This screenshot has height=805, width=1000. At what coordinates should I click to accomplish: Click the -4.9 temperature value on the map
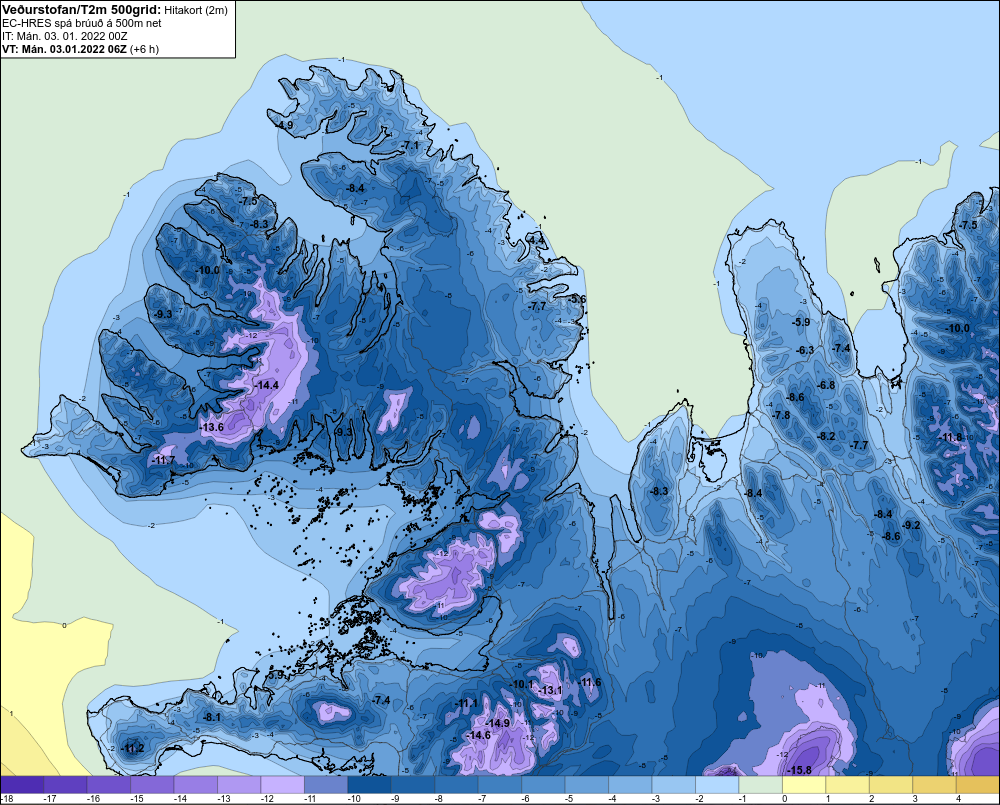pos(284,126)
